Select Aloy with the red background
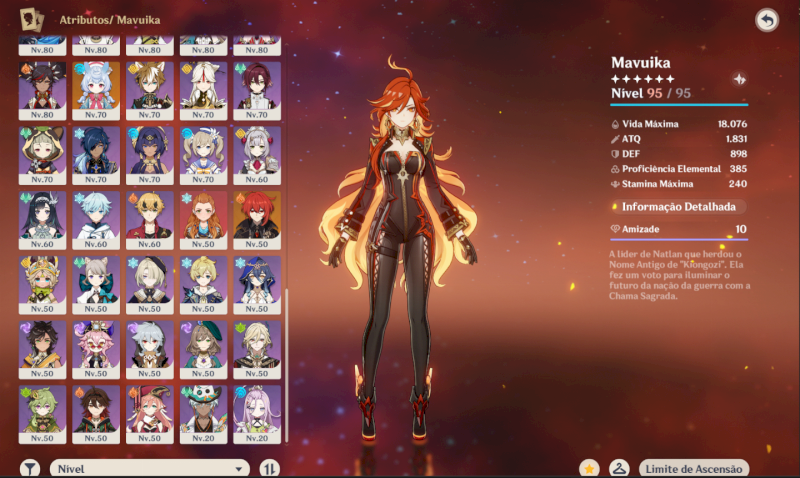This screenshot has width=800, height=478. tap(203, 220)
